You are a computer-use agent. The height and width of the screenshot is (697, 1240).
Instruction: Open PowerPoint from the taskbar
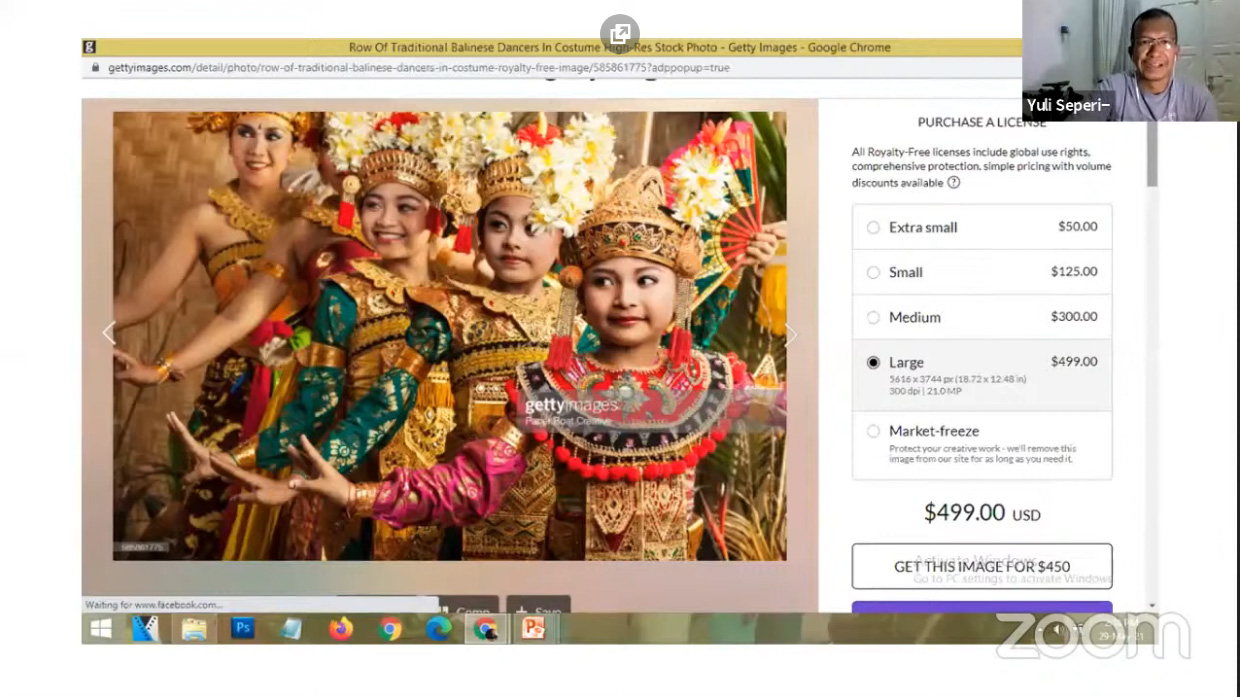(x=533, y=628)
